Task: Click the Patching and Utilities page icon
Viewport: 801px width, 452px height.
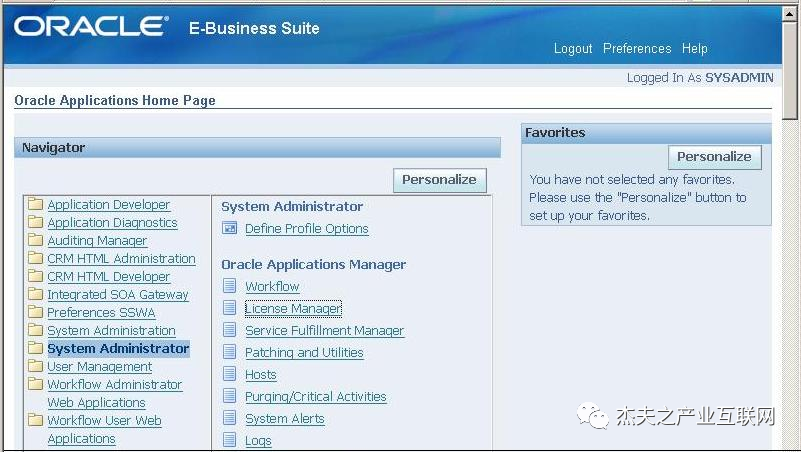Action: click(230, 351)
